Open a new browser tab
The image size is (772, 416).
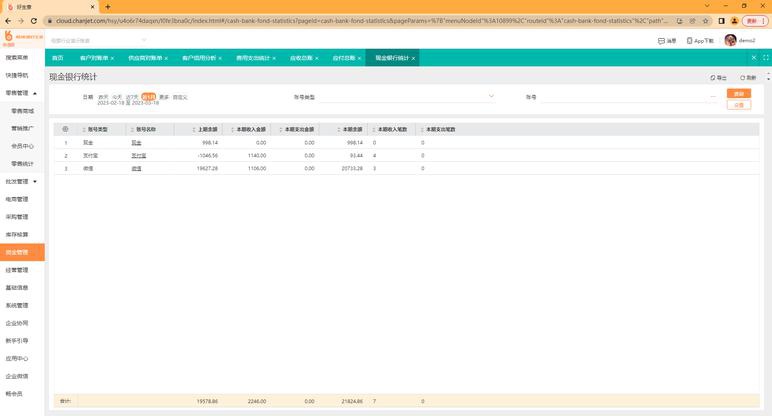pos(108,7)
